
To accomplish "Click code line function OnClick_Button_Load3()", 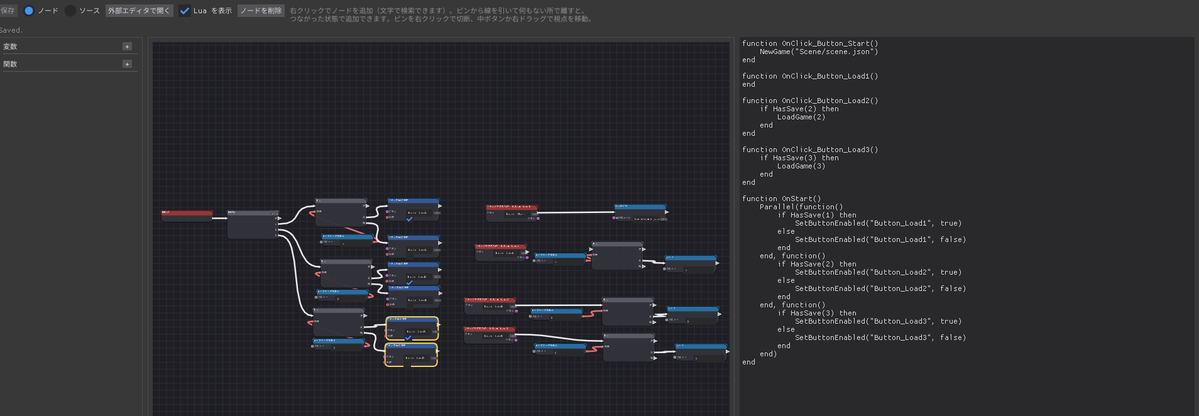I will pos(810,150).
